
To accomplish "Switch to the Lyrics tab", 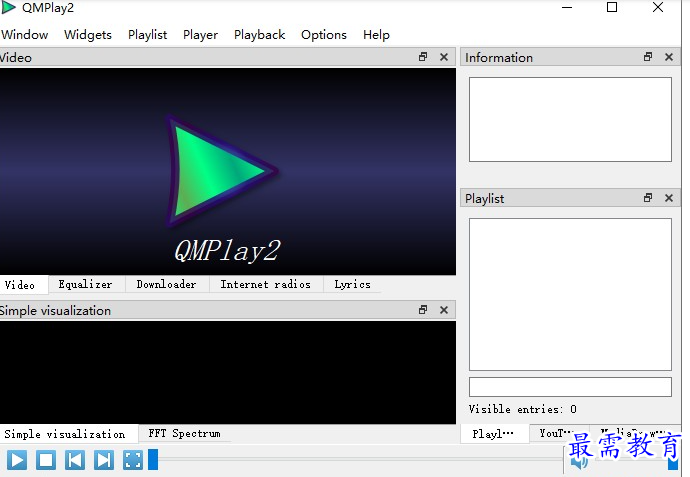I will pos(352,284).
